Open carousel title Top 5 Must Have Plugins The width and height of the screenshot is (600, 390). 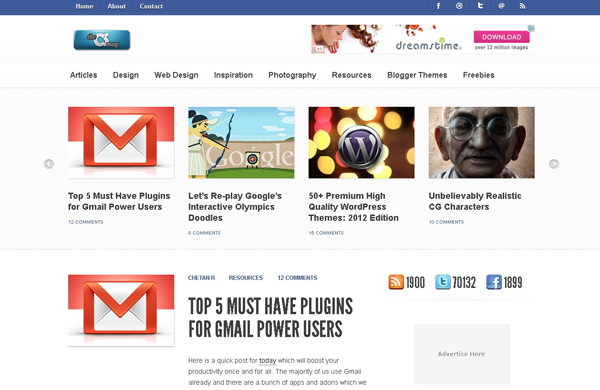(x=119, y=201)
